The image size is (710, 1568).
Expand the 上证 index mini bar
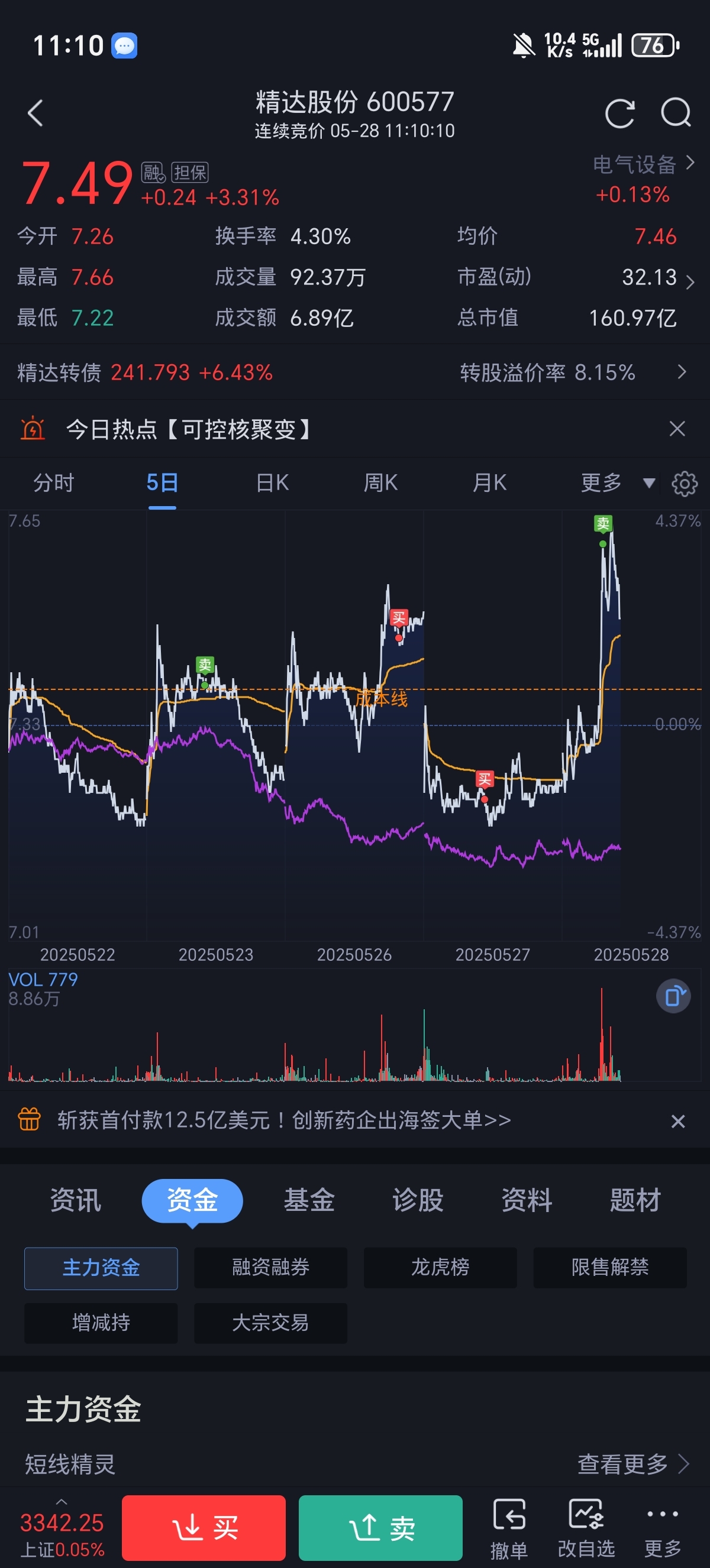click(x=62, y=1529)
